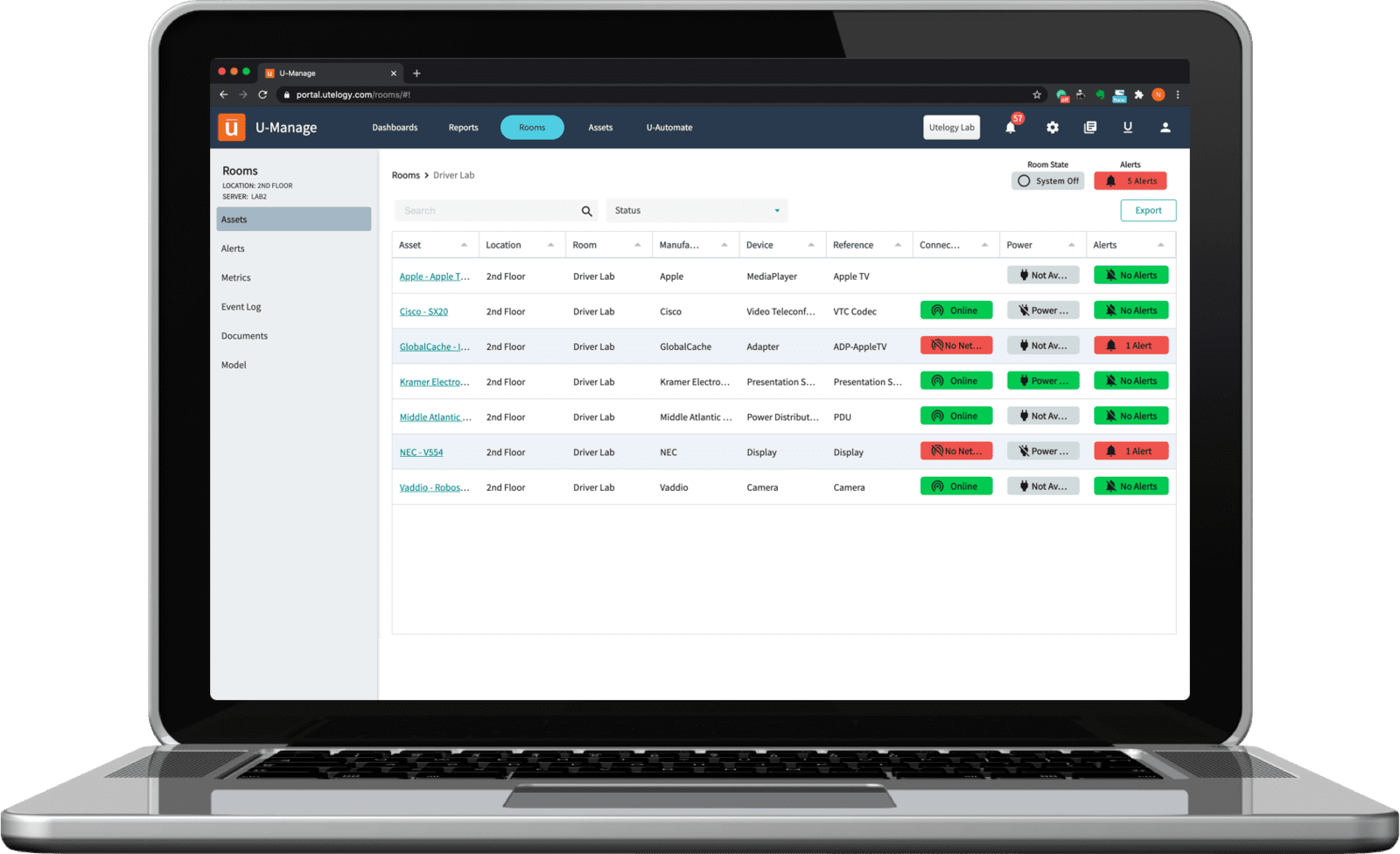Close the U-Manage browser tab

coord(394,73)
